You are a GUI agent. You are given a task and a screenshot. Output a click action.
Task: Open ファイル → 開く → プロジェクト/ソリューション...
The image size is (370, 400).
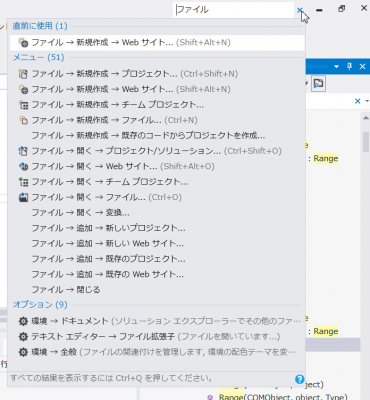pos(157,151)
